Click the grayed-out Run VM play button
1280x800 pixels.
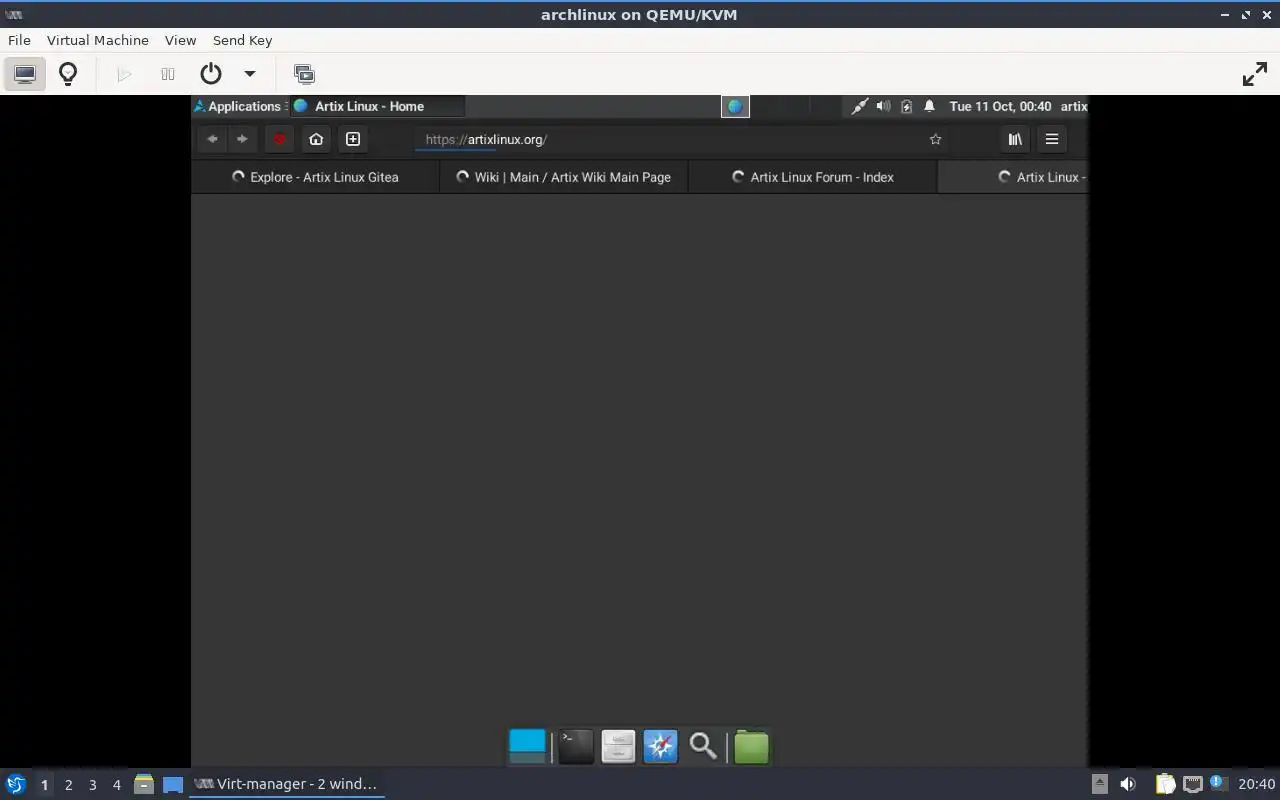click(124, 74)
